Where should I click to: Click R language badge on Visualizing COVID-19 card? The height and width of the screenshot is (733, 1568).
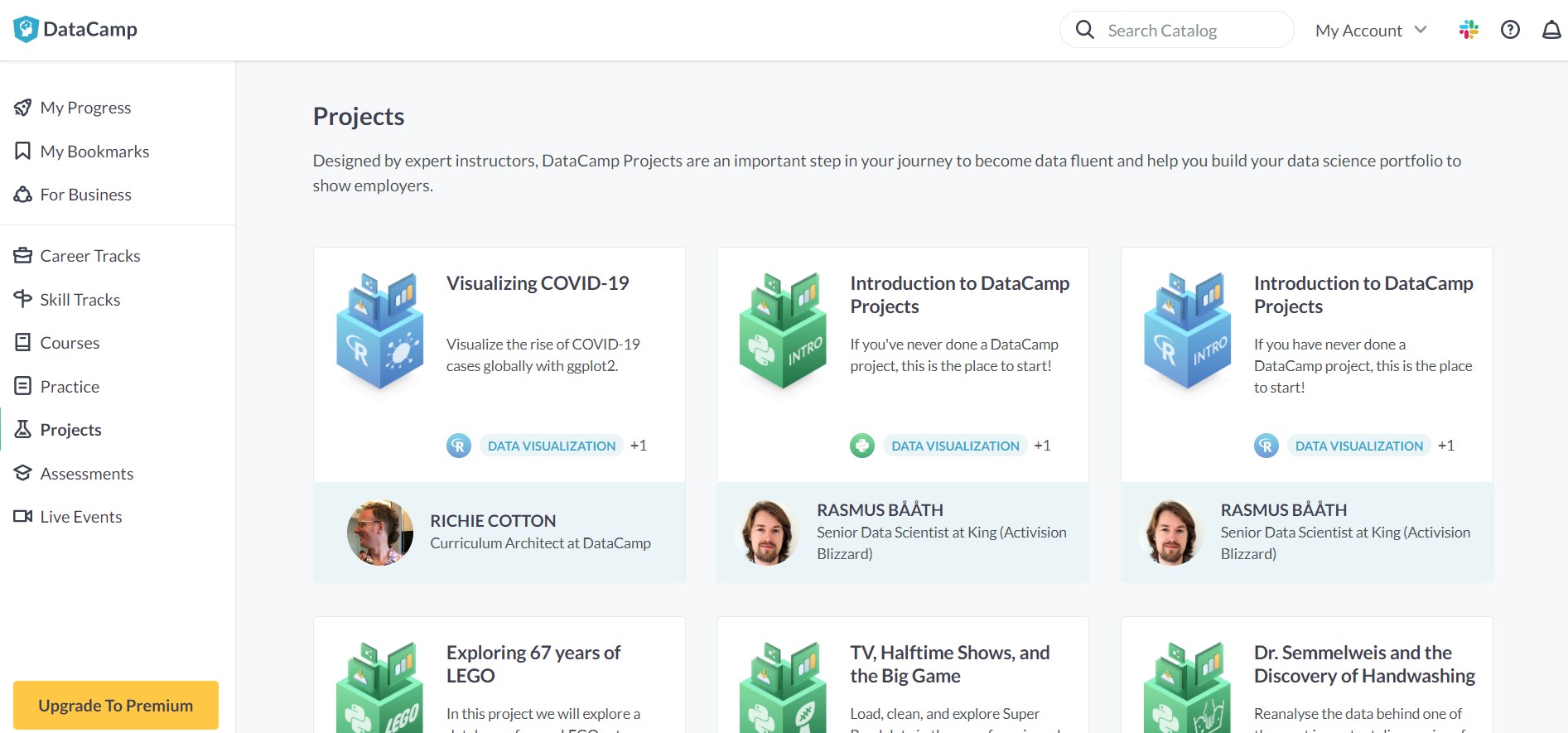459,446
